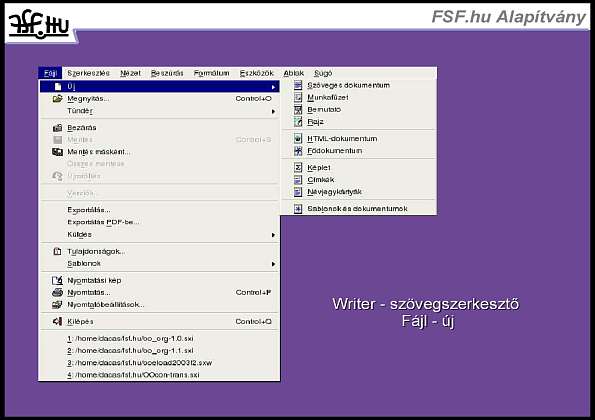
Task: Expand the Küldés submenu arrow
Action: (273, 235)
